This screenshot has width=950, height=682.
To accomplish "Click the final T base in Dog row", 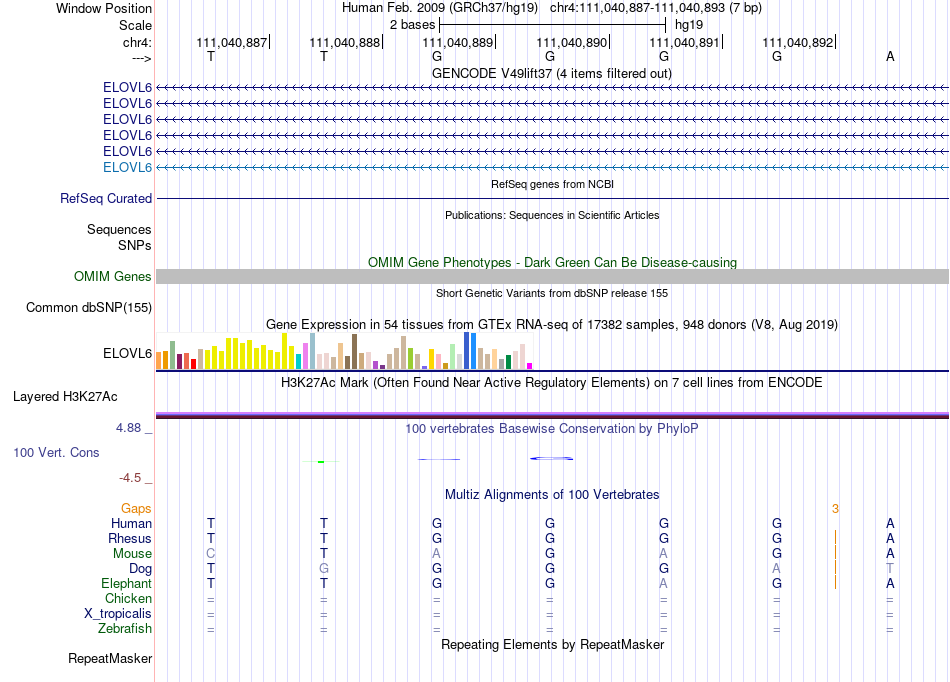I will pyautogui.click(x=890, y=569).
